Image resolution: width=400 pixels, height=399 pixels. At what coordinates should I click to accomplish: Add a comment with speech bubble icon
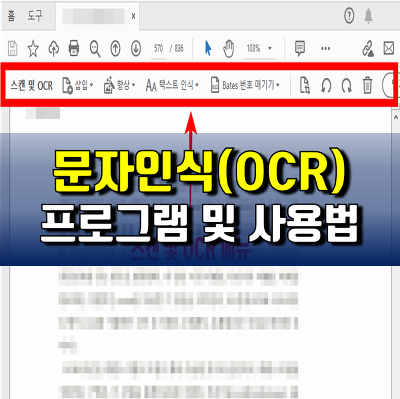300,48
